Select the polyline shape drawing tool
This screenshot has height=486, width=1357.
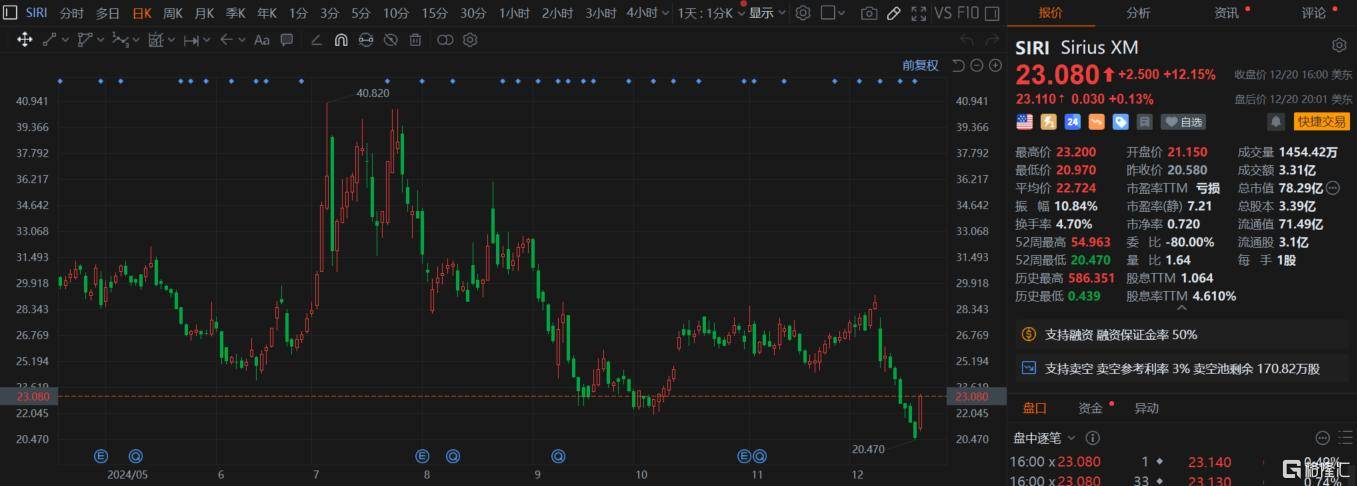click(85, 40)
